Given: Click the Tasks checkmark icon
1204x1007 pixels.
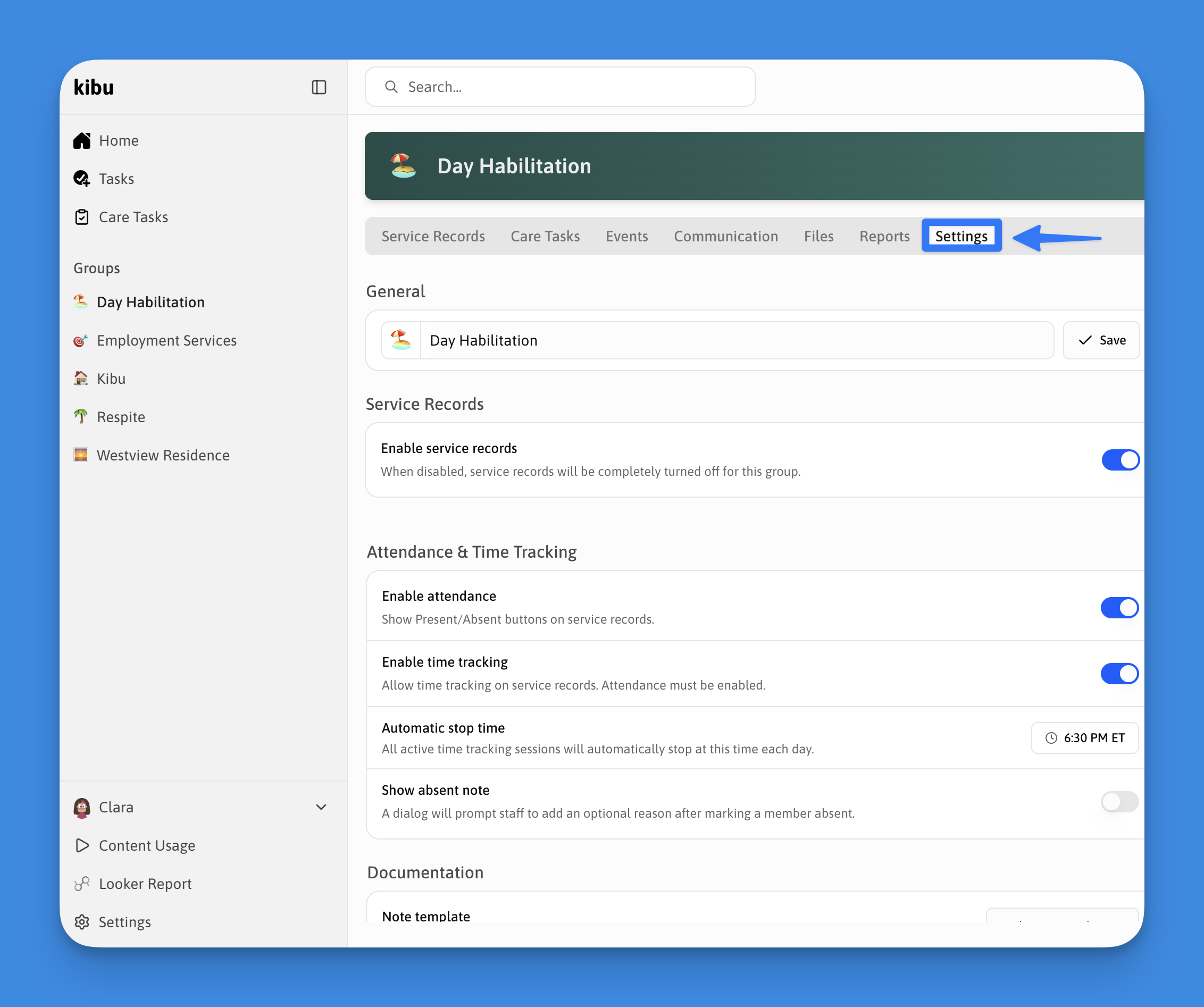Looking at the screenshot, I should [82, 179].
